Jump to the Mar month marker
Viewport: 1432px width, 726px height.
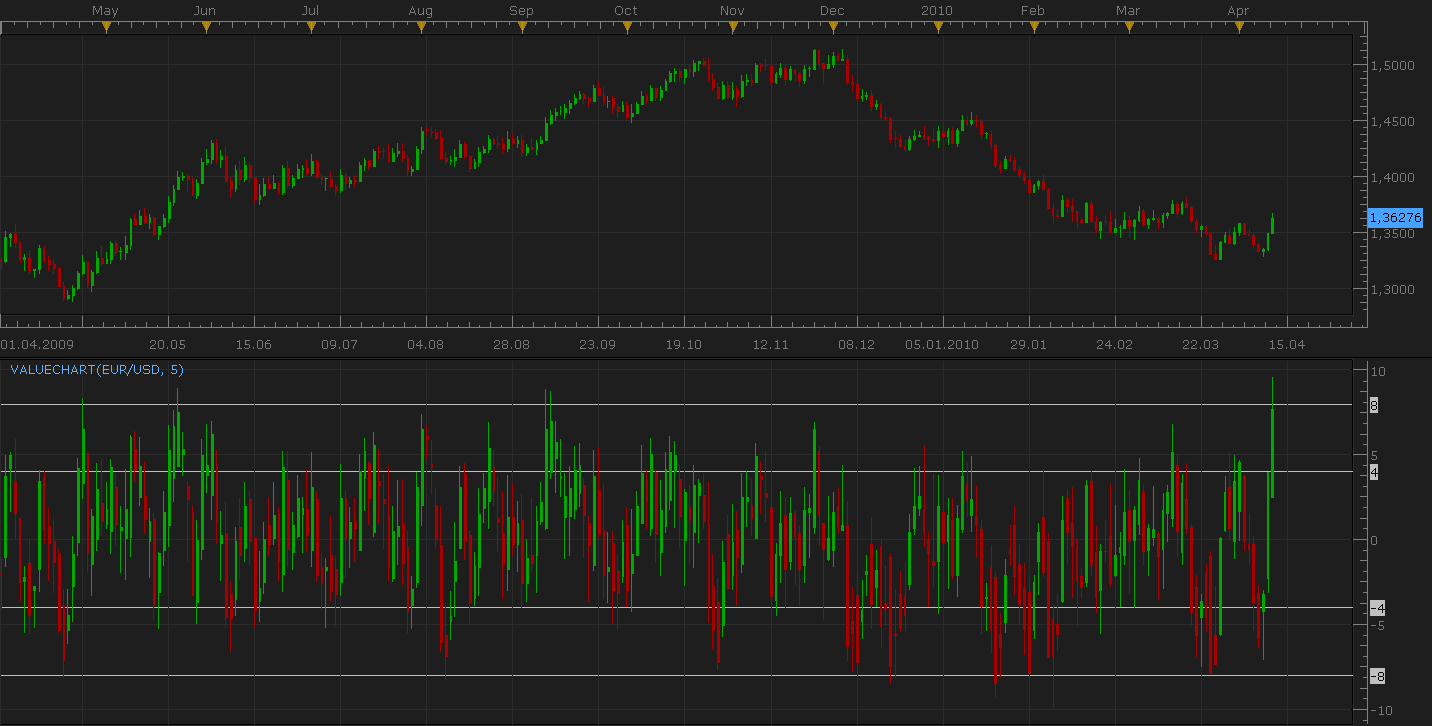[x=1129, y=27]
